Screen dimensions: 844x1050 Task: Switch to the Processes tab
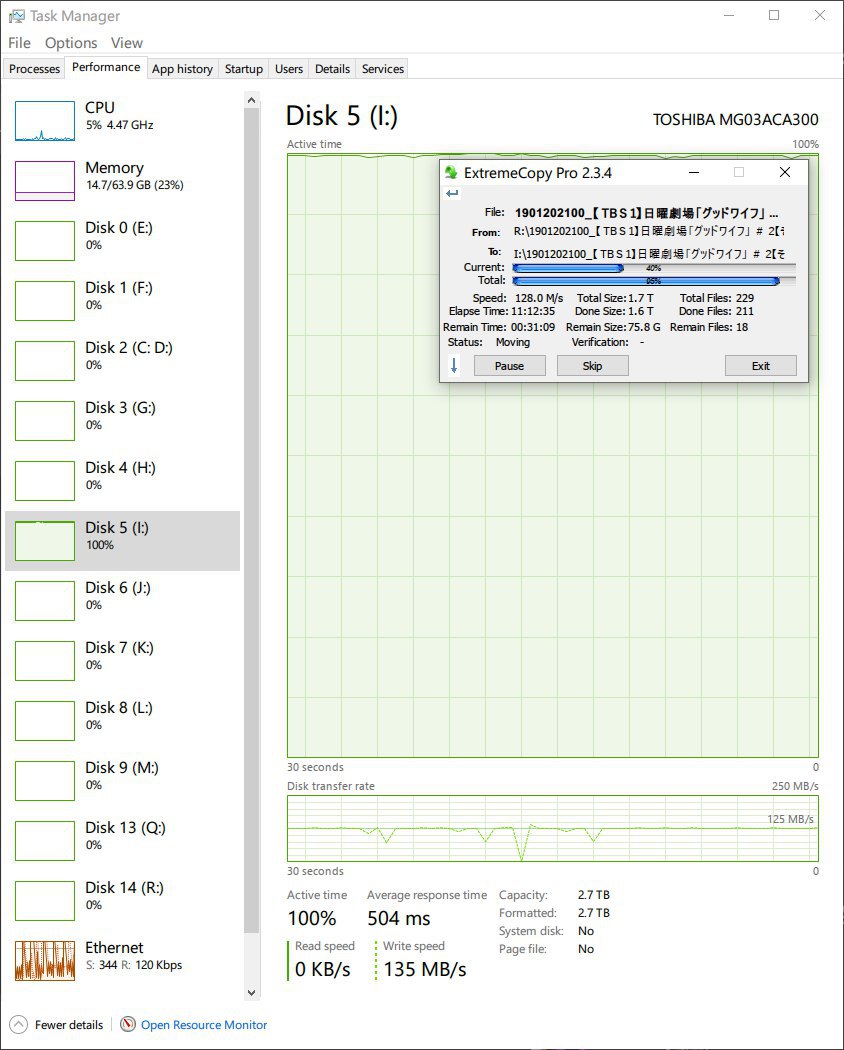[35, 69]
